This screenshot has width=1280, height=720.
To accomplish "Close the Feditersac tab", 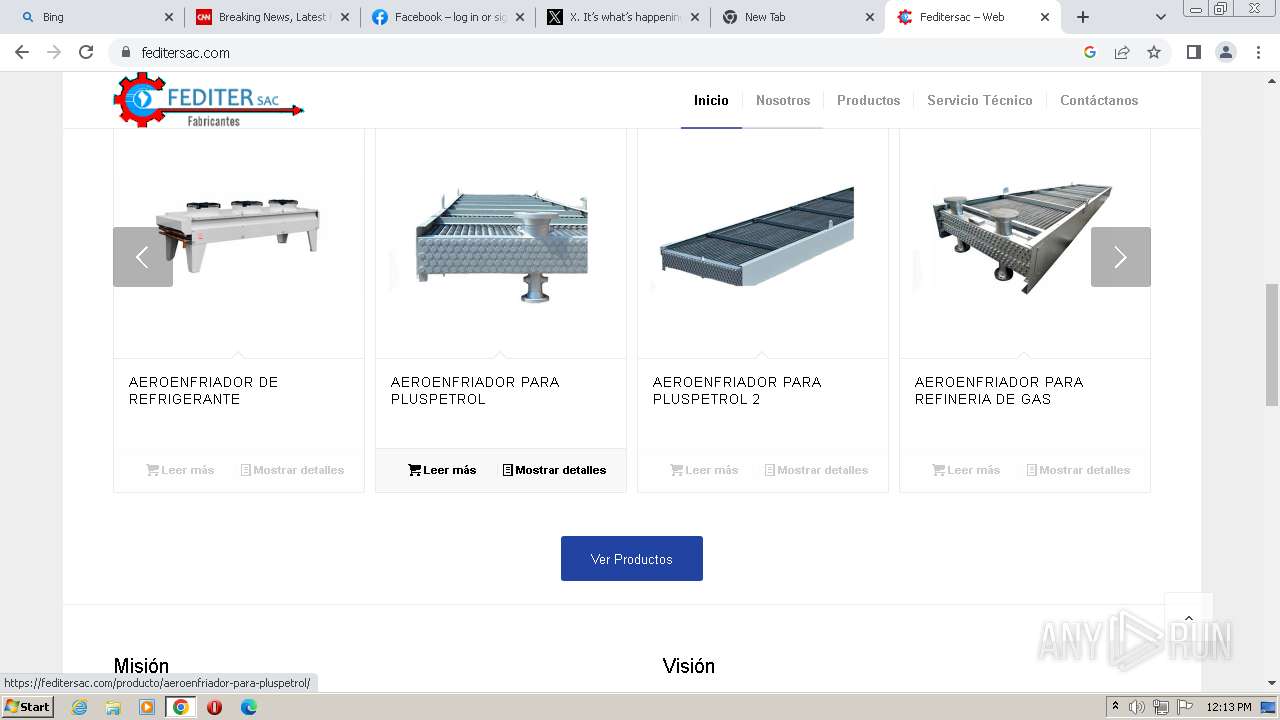I will [x=1045, y=17].
